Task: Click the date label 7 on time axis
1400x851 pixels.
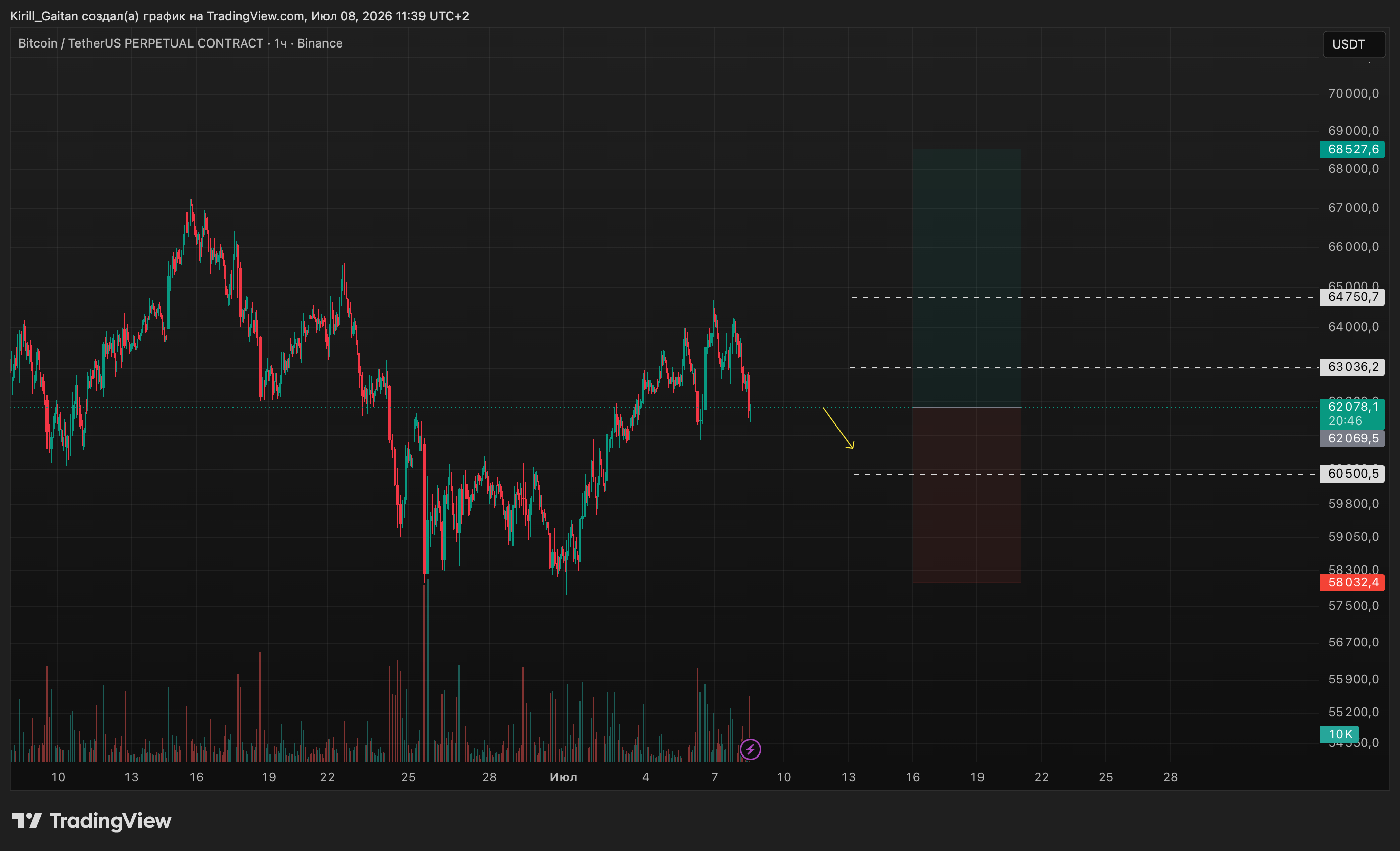Action: (x=714, y=777)
